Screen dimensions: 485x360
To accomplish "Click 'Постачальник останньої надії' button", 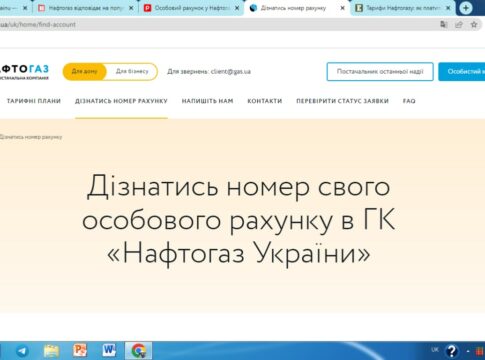I will point(380,72).
